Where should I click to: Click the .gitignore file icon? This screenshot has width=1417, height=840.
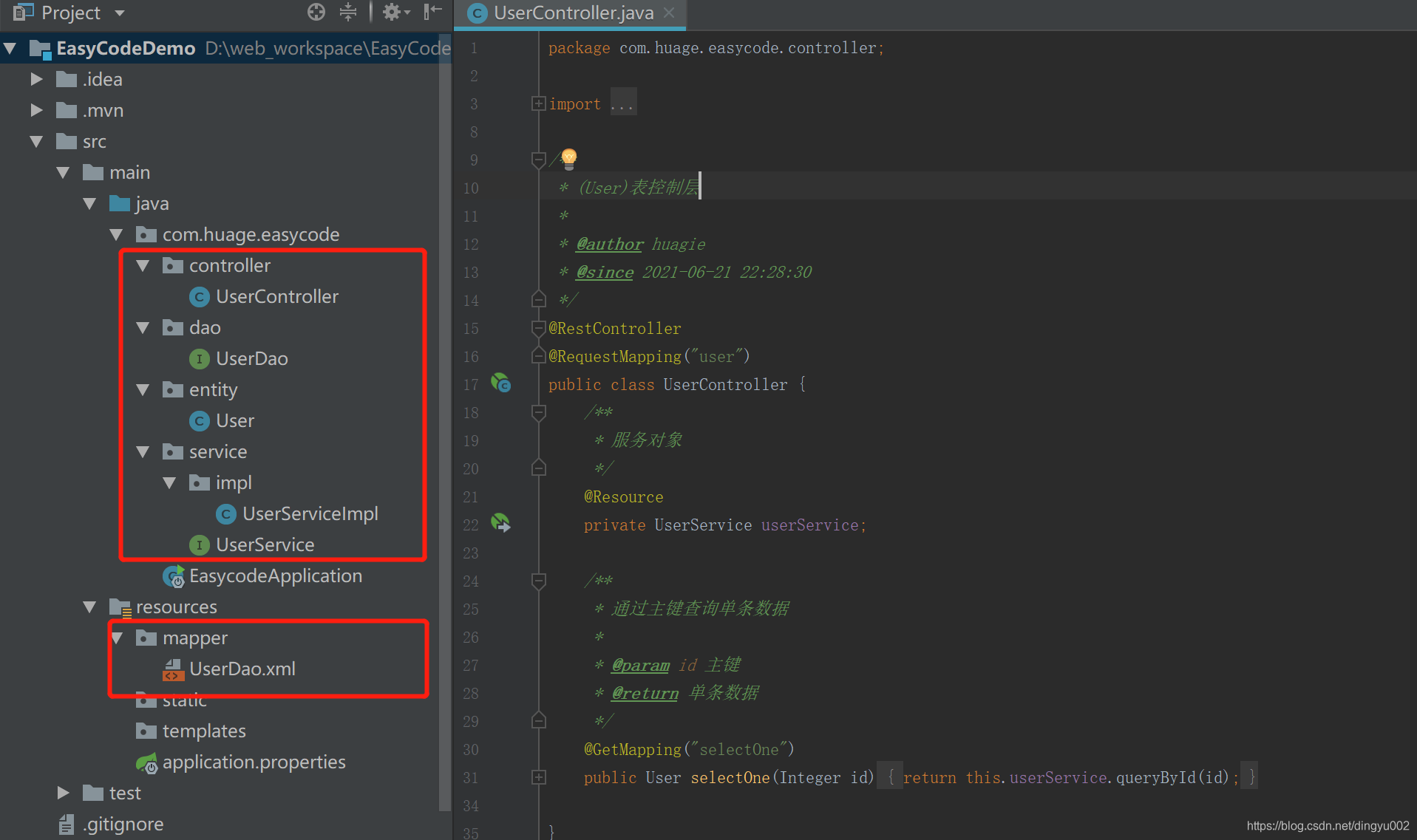pos(67,824)
